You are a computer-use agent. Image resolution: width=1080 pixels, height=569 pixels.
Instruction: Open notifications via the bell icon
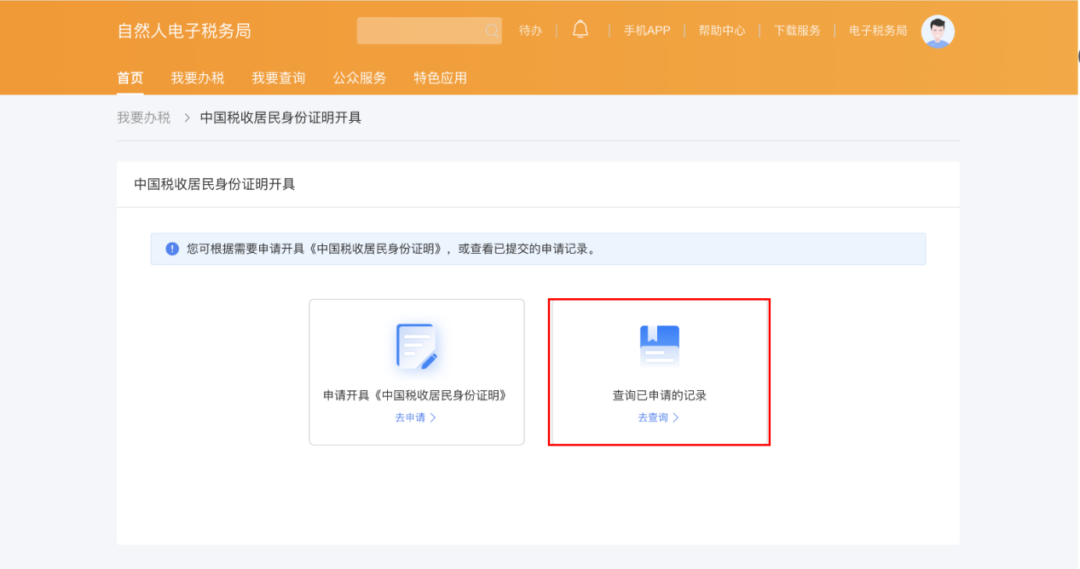click(x=580, y=30)
